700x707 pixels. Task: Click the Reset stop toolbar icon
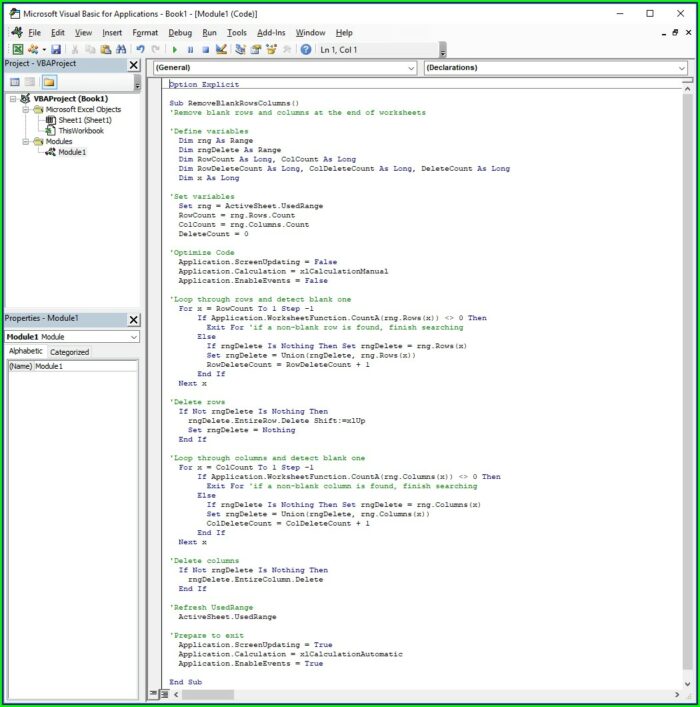coord(206,50)
